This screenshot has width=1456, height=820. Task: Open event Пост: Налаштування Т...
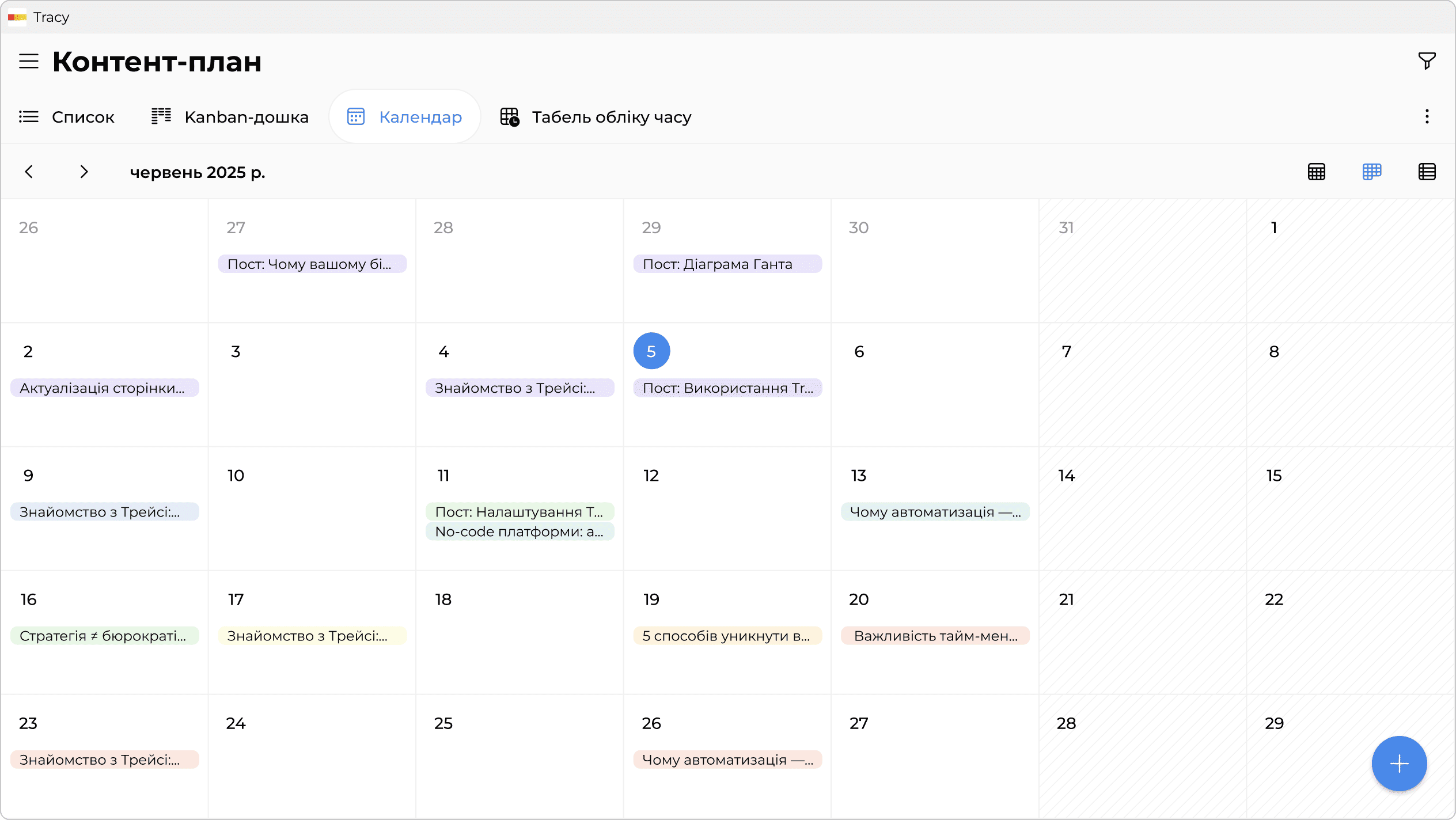coord(520,511)
